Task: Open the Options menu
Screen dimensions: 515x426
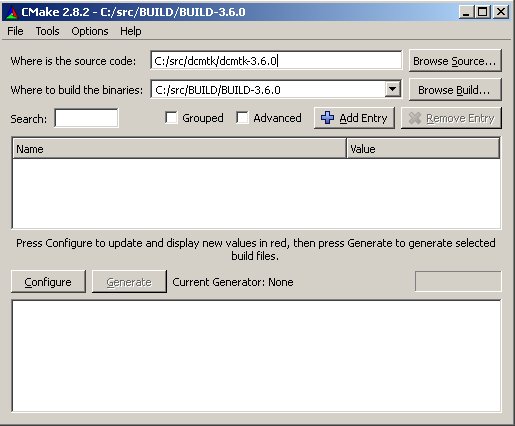Action: point(90,31)
